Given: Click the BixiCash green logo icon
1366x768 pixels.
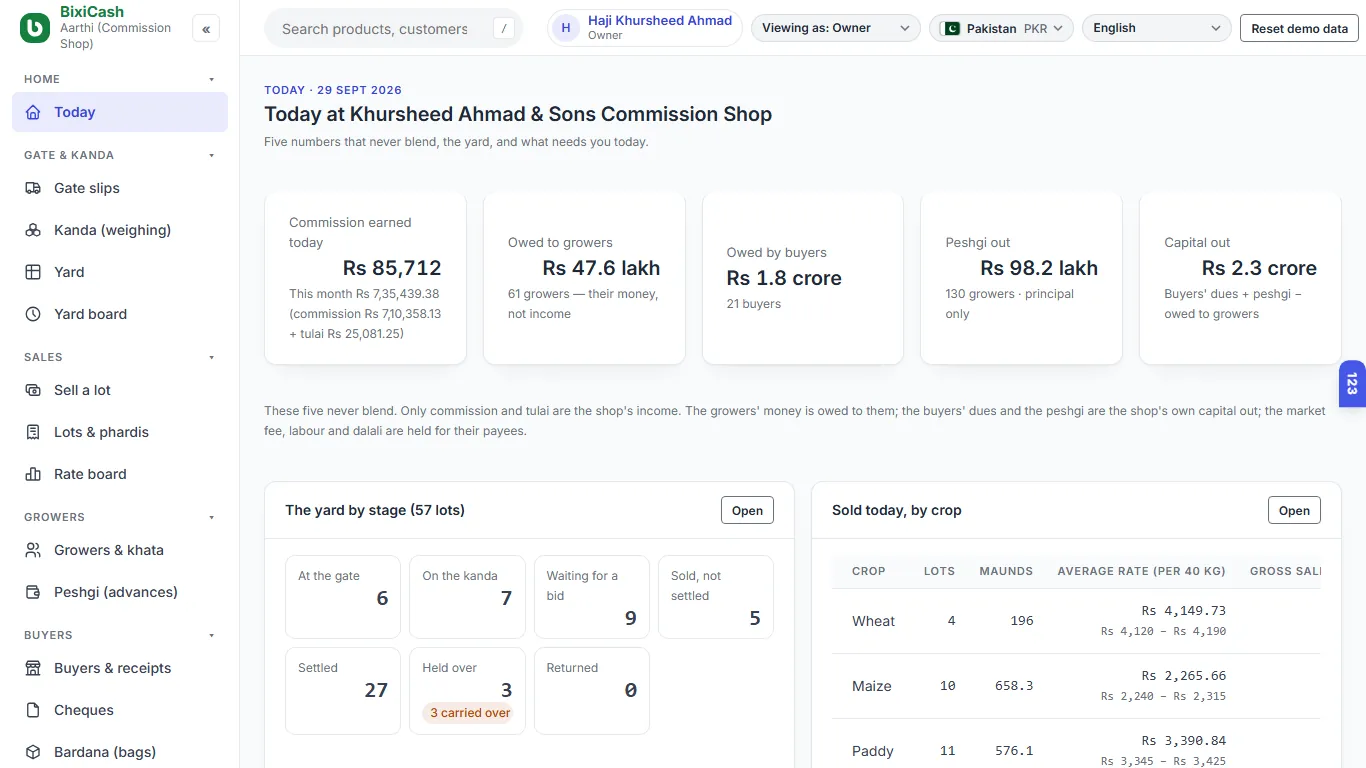Looking at the screenshot, I should coord(35,28).
